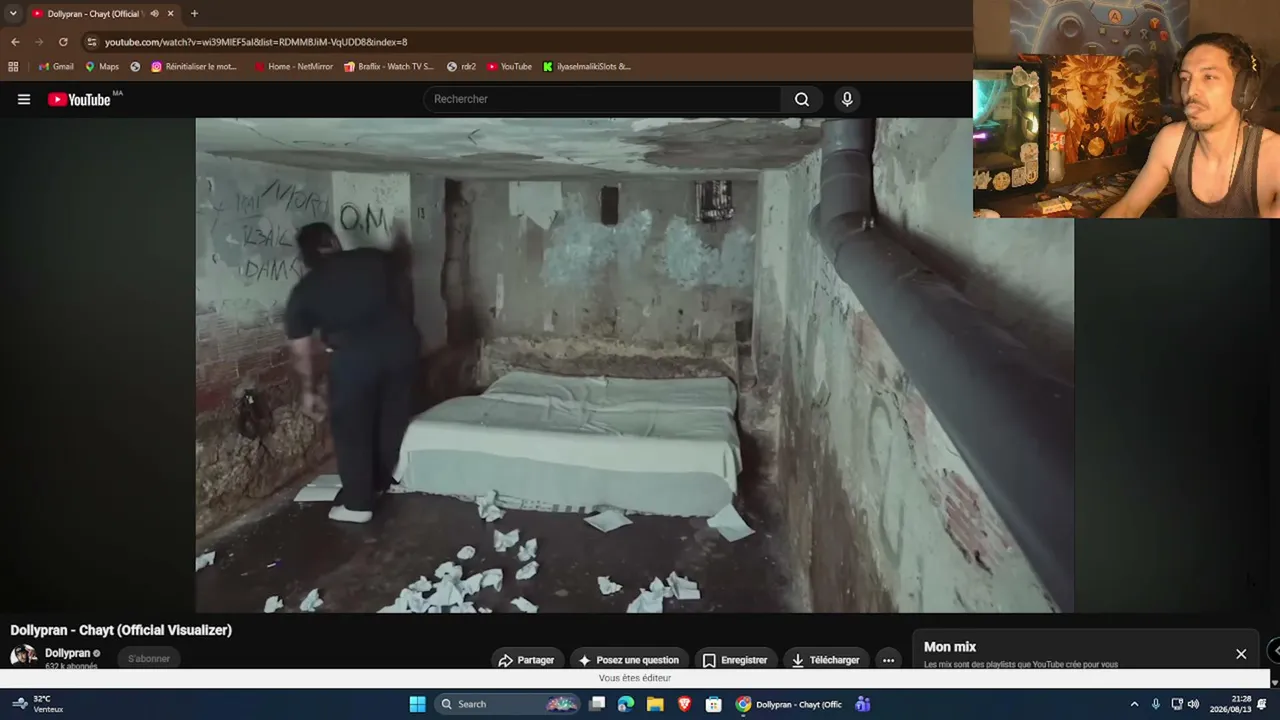Save the video with Enregistrer
Viewport: 1280px width, 720px height.
click(736, 660)
